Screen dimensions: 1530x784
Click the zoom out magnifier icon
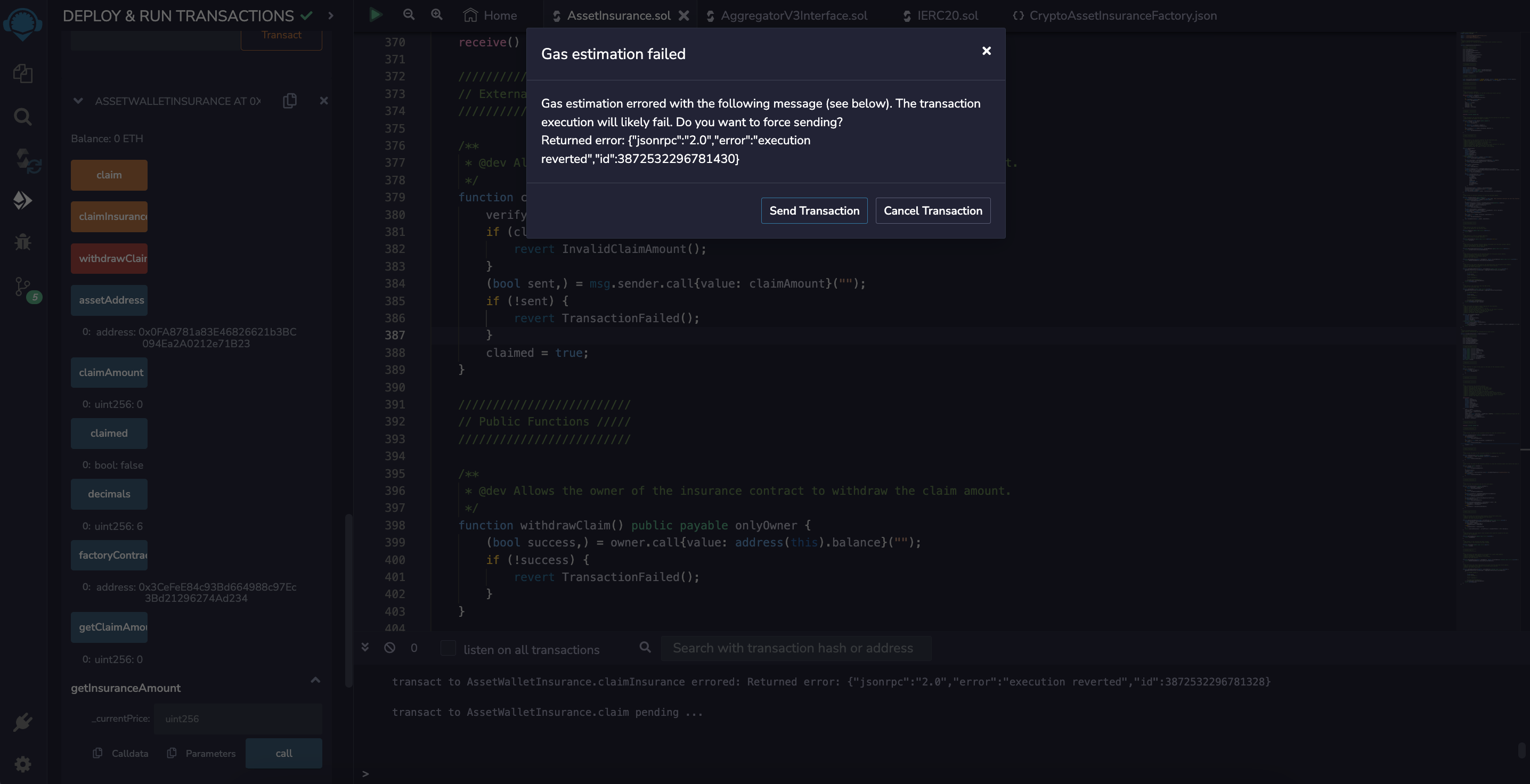(409, 15)
